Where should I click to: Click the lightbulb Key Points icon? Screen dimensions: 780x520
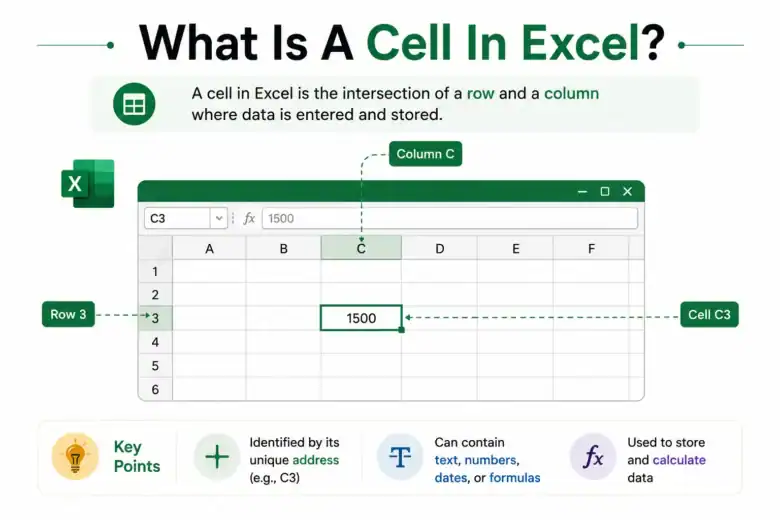click(75, 456)
